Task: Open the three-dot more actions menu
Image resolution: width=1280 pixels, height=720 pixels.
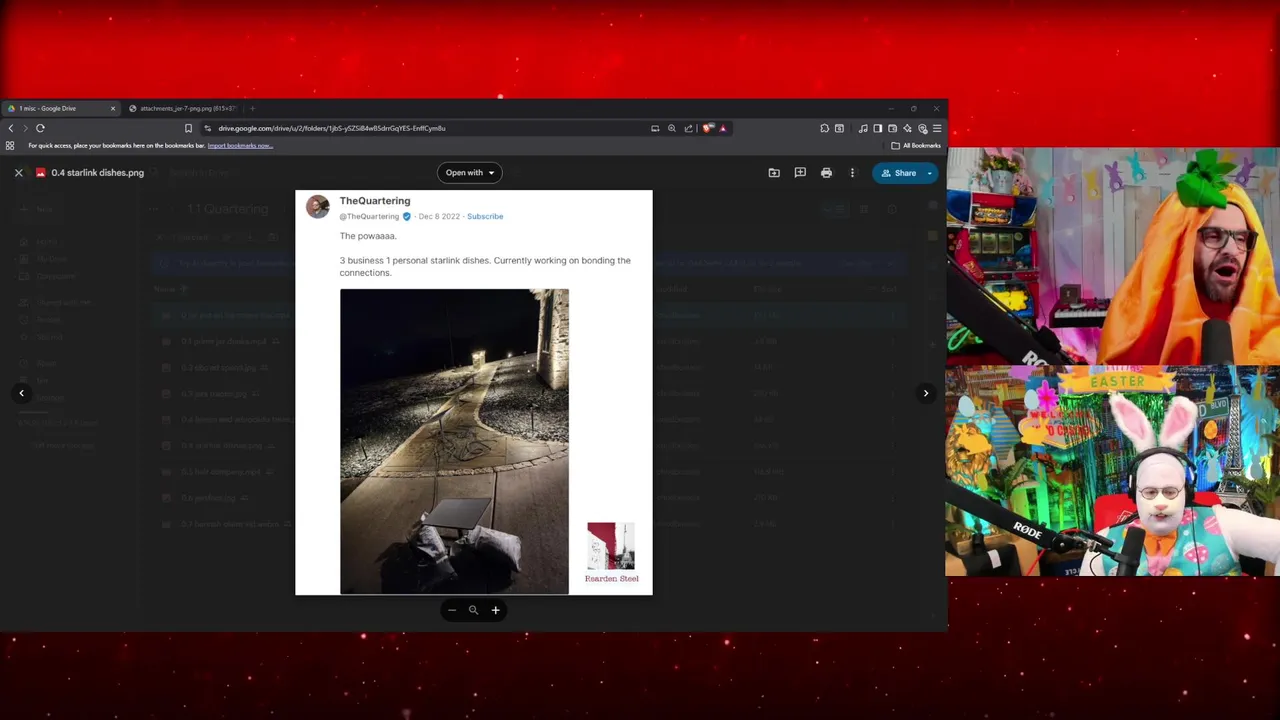Action: (852, 173)
